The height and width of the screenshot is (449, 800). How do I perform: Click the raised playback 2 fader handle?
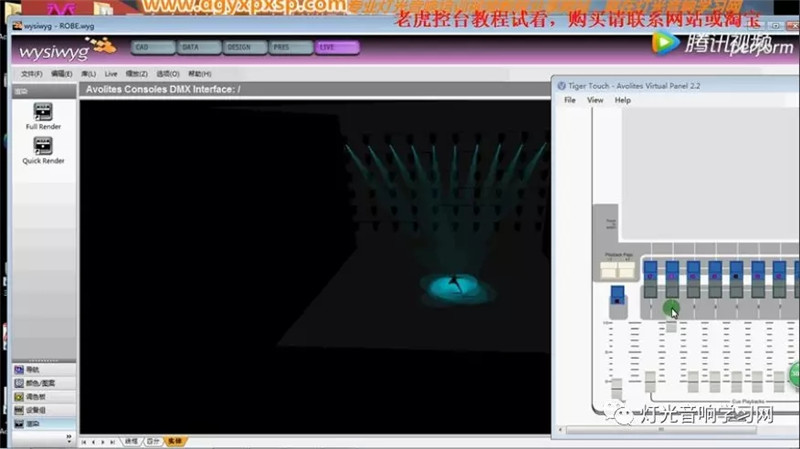(x=671, y=326)
